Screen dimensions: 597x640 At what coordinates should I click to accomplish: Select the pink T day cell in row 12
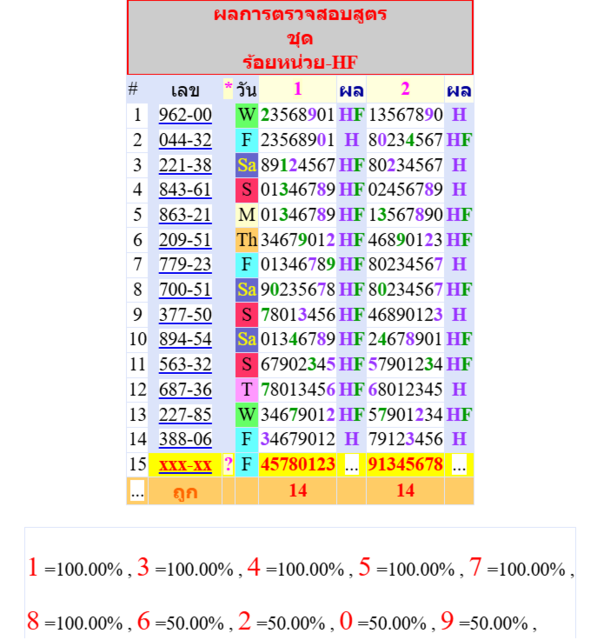tap(246, 389)
